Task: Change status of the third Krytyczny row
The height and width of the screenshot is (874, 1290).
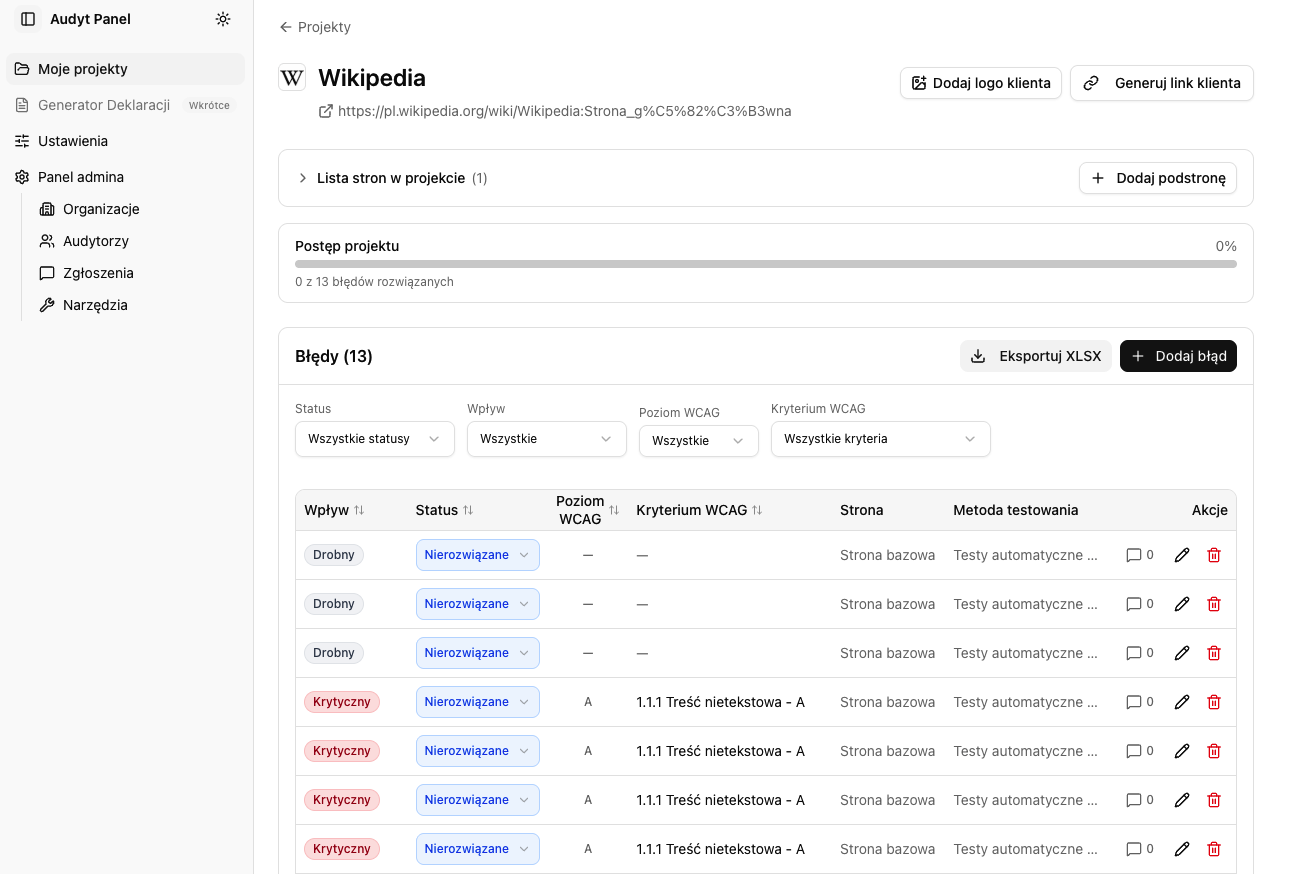Action: click(478, 800)
